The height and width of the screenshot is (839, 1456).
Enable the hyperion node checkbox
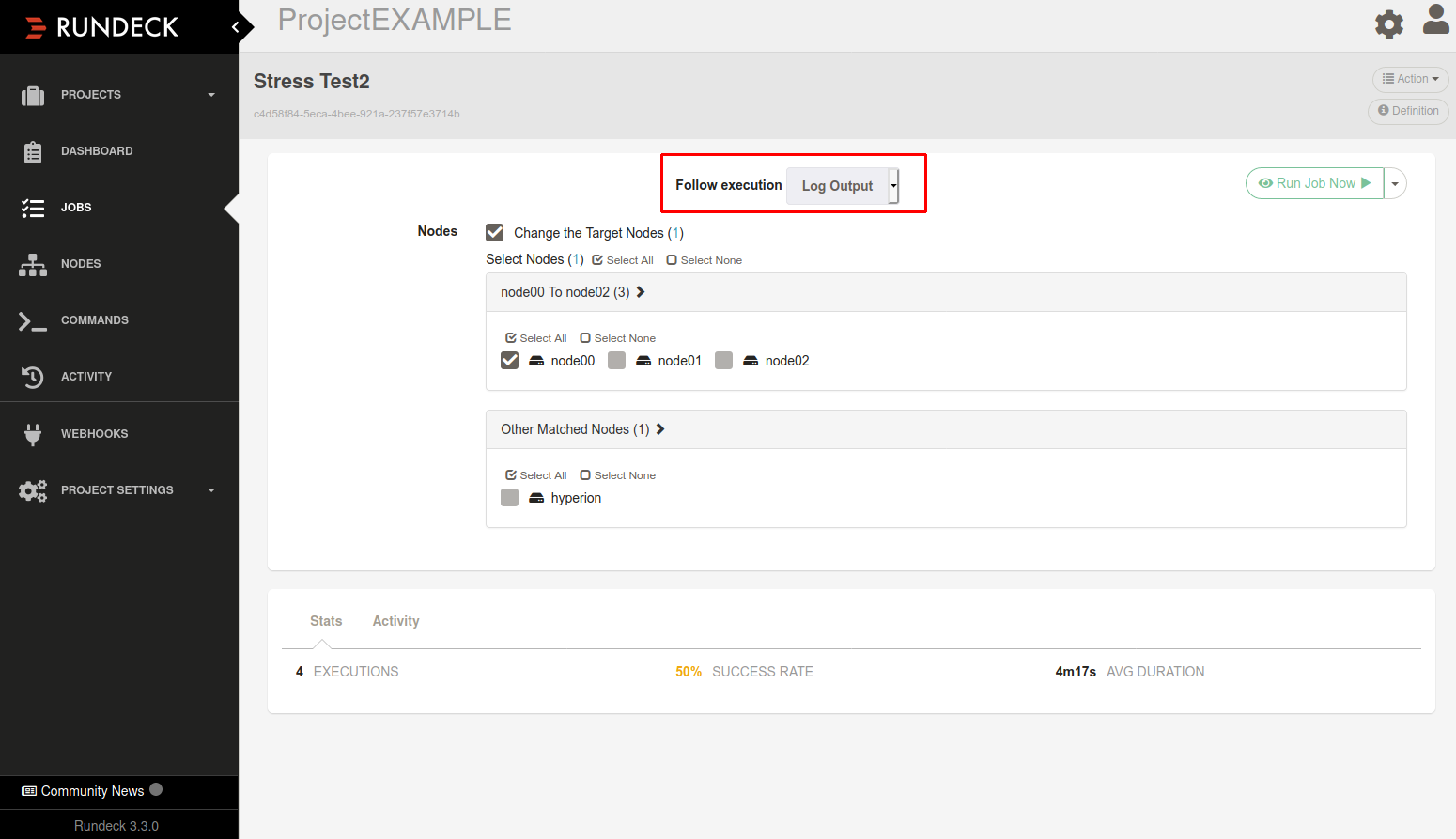tap(509, 497)
